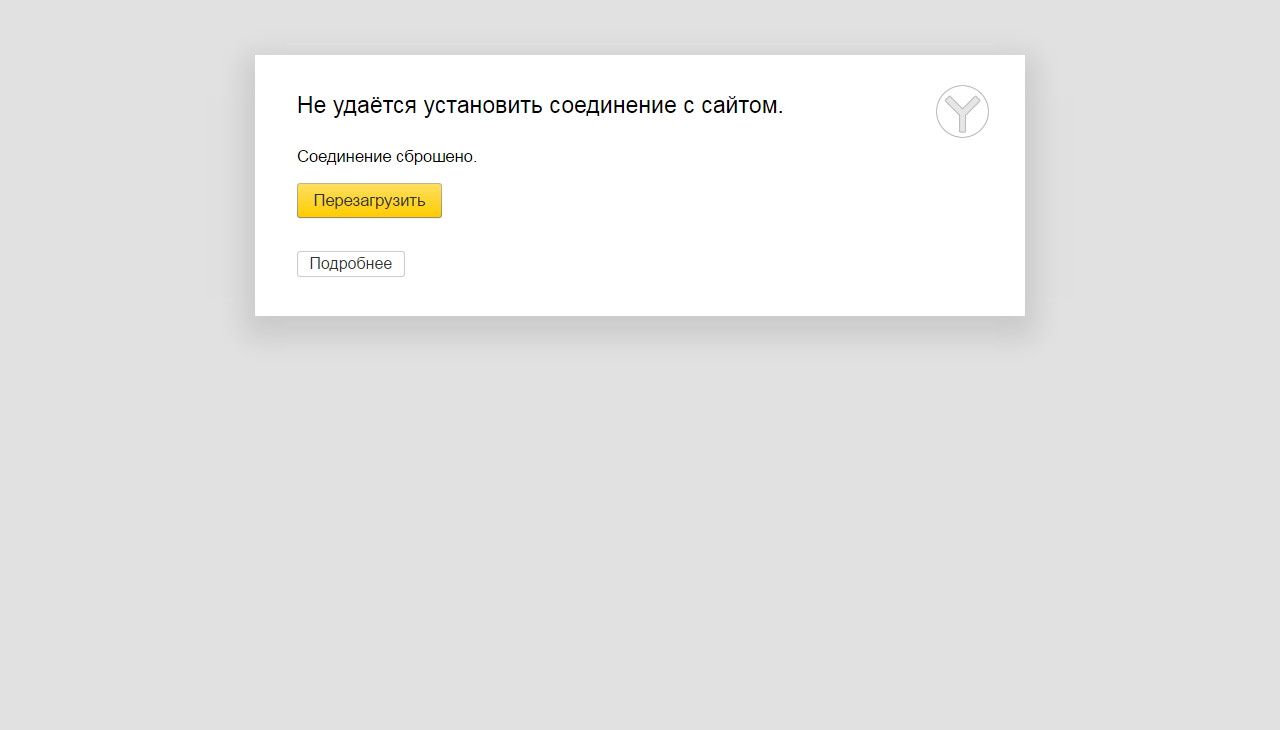This screenshot has height=730, width=1280.
Task: Reload the page with Перезагрузить
Action: [x=369, y=200]
